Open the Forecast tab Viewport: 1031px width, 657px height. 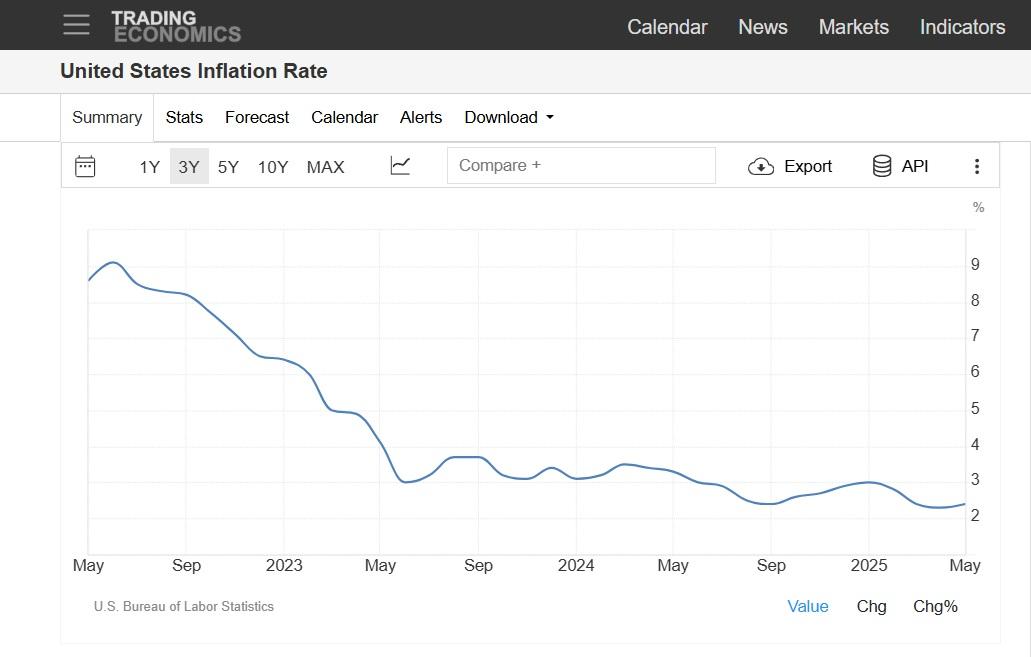[x=257, y=117]
